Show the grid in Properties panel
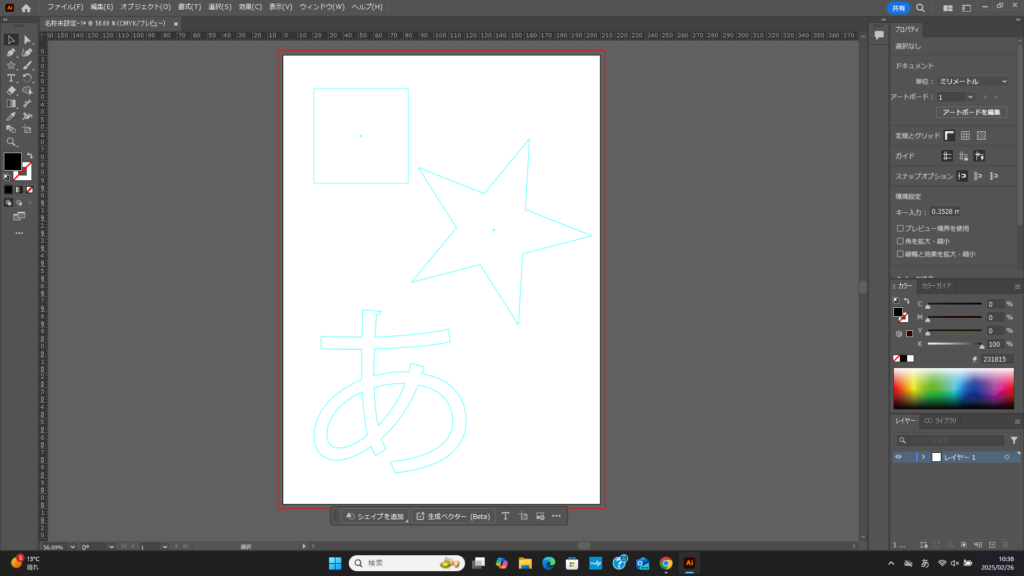Viewport: 1024px width, 576px height. click(965, 135)
